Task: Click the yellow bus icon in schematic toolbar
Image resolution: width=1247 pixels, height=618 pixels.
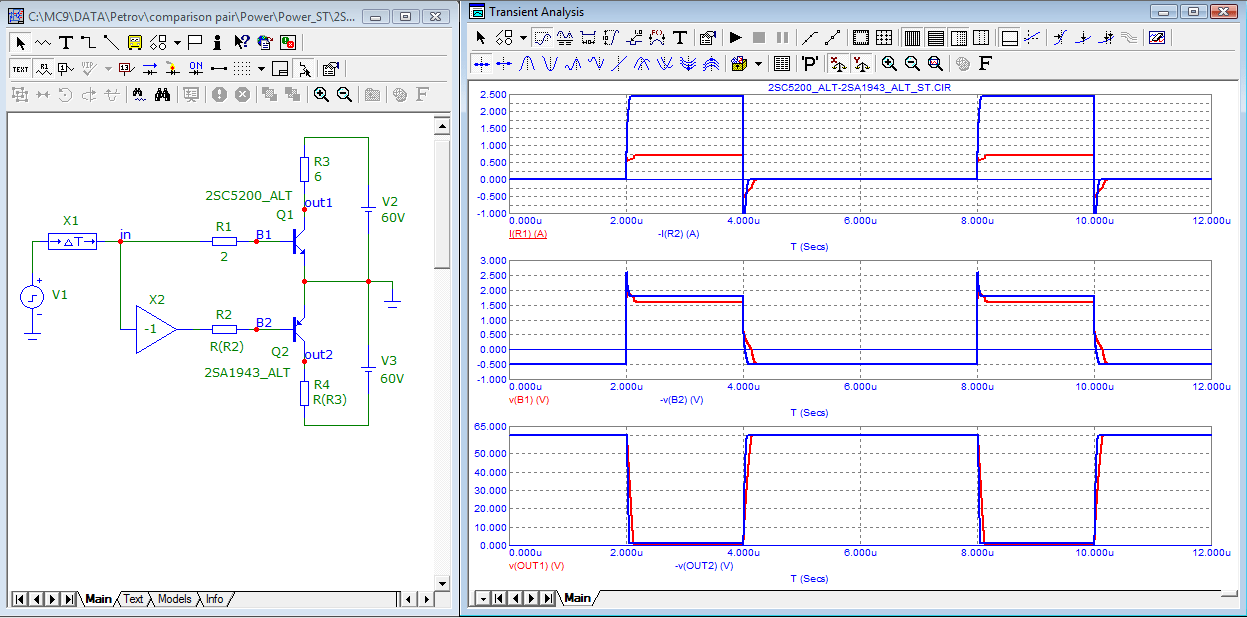Action: coord(135,43)
